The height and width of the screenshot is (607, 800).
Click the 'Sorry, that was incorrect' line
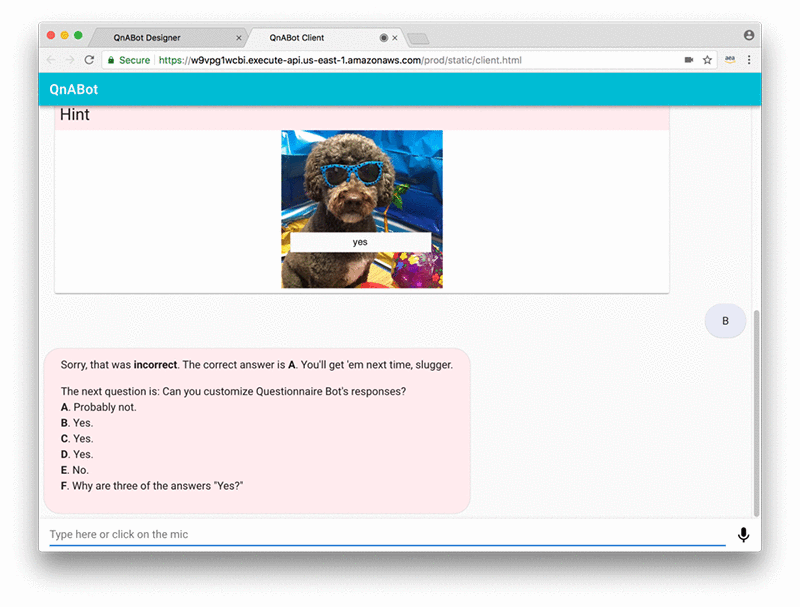pos(257,365)
